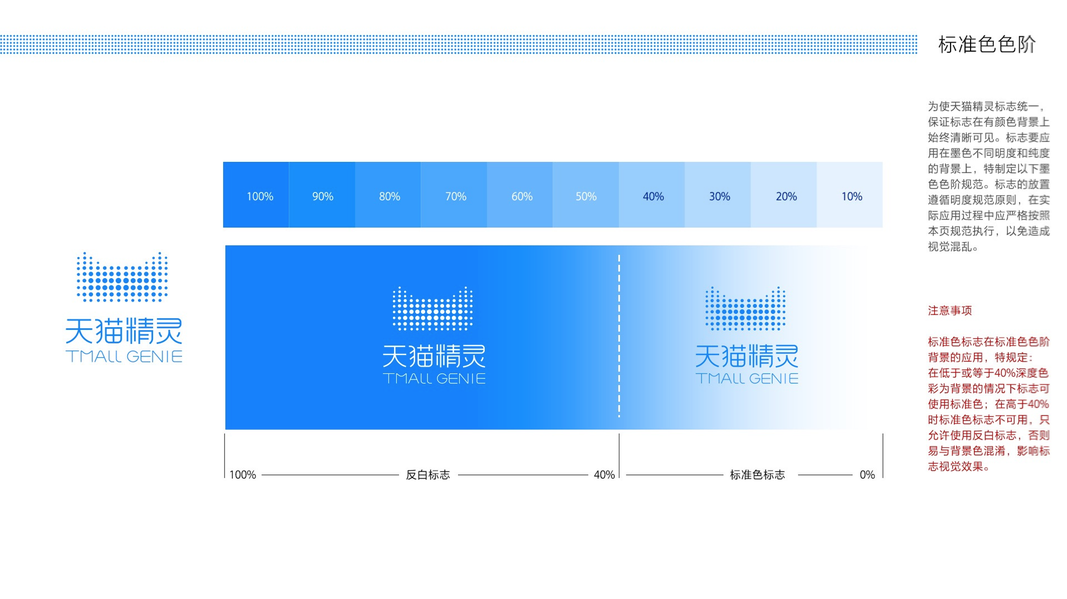Image resolution: width=1067 pixels, height=599 pixels.
Task: Click the white TMALL GENIE text on blue
Action: (434, 378)
